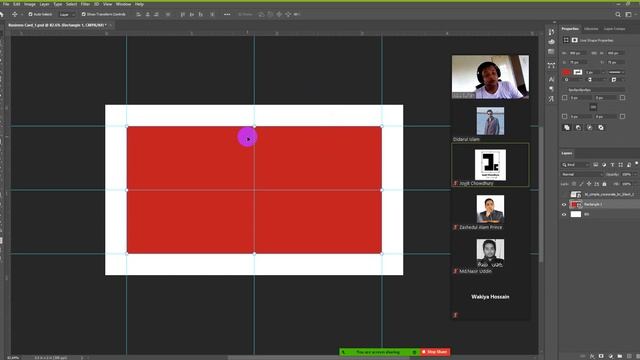640x360 pixels.
Task: Click filter for type layers icon
Action: click(x=612, y=164)
